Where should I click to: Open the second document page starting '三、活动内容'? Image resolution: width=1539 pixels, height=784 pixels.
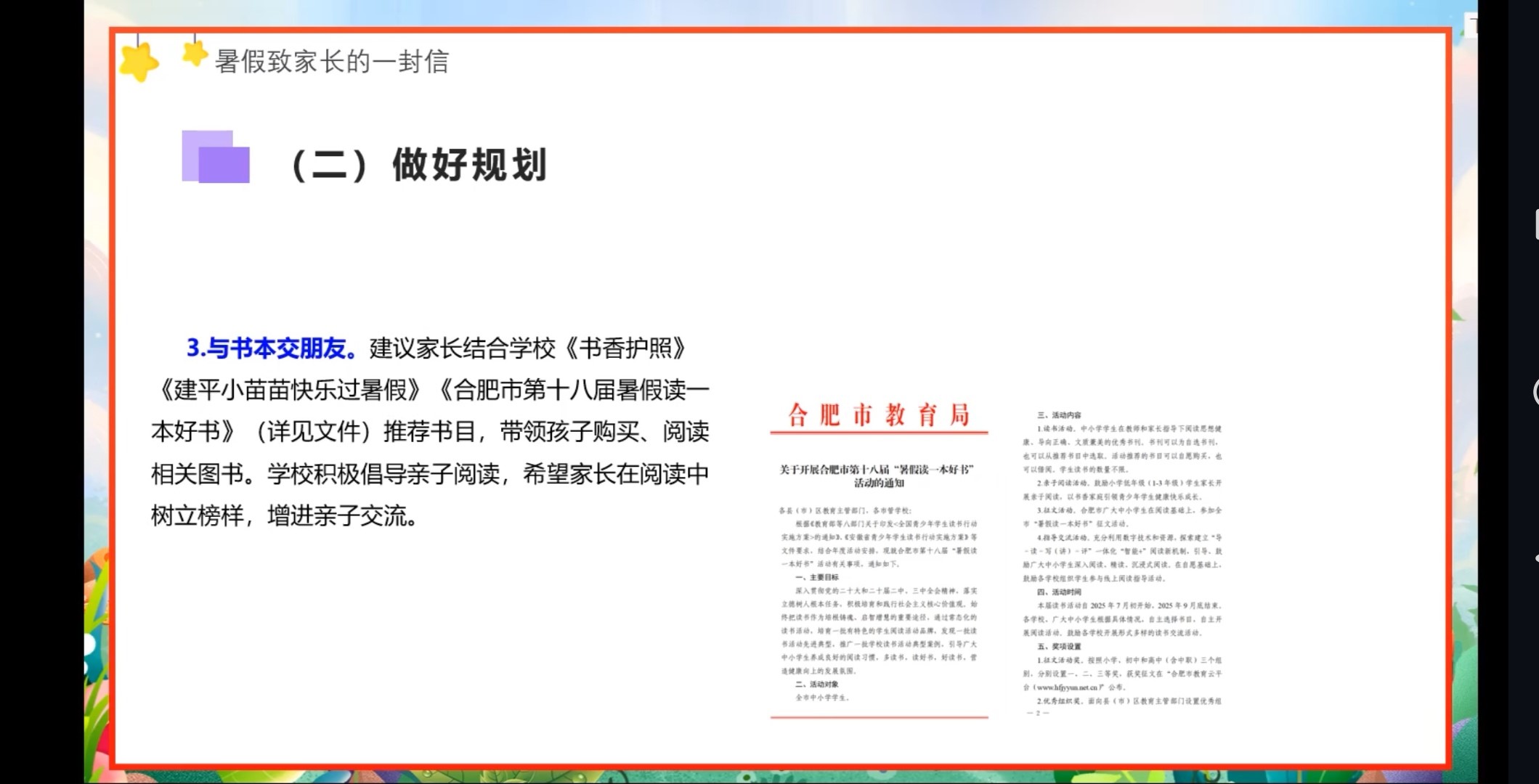tap(1123, 563)
